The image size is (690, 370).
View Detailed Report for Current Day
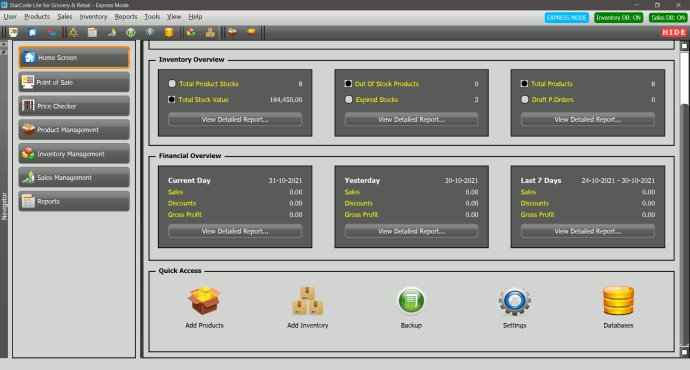[235, 231]
